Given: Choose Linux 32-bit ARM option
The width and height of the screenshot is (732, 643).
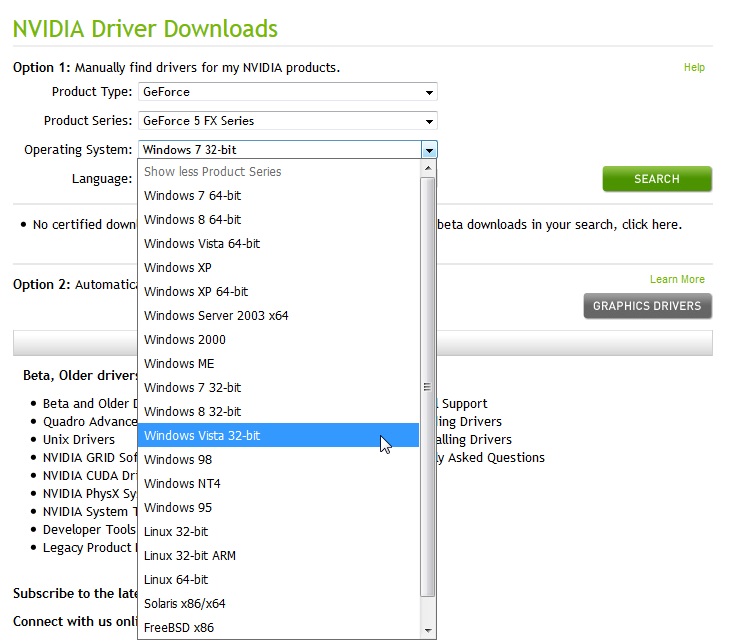Looking at the screenshot, I should pos(279,556).
